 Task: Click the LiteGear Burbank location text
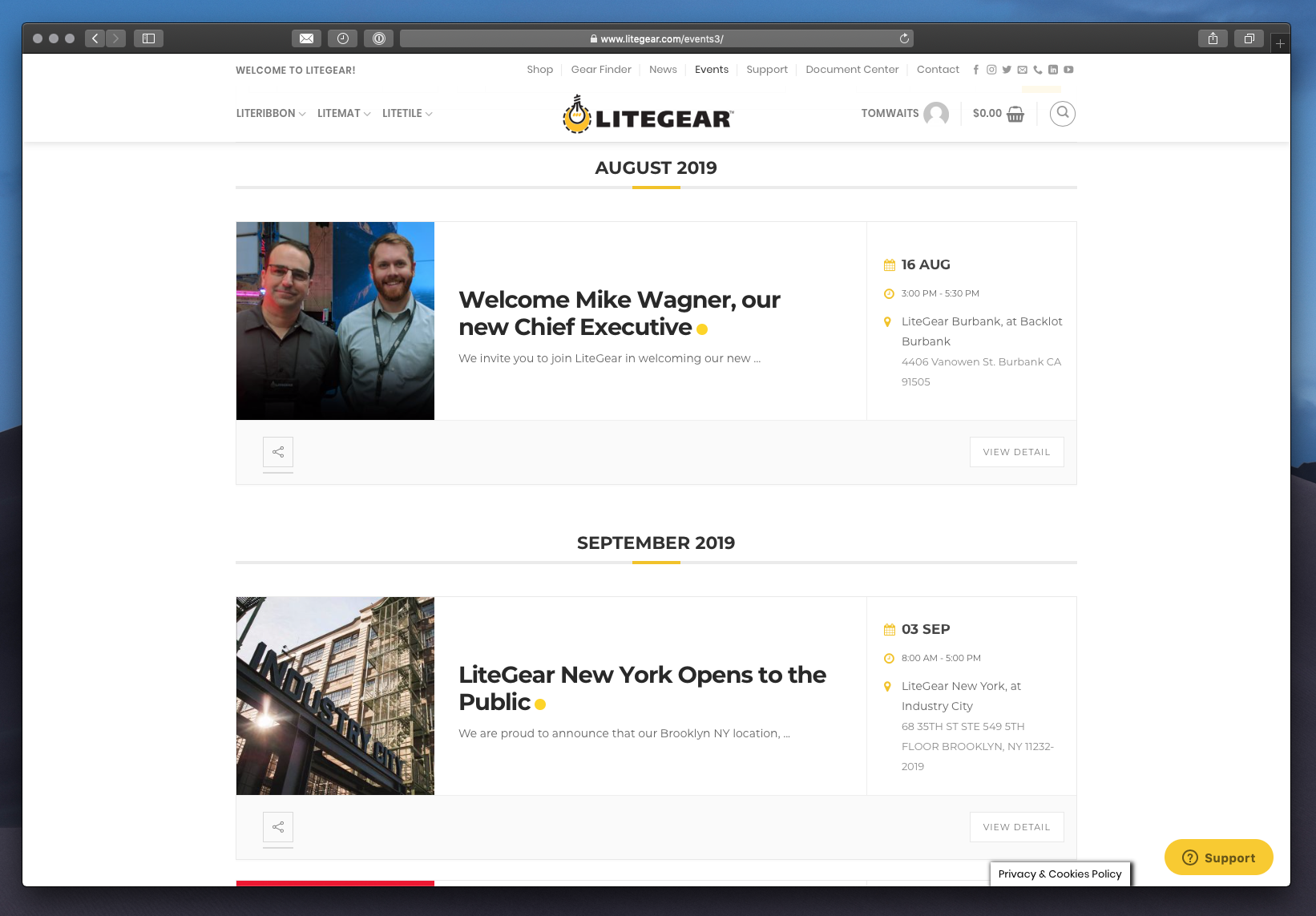(x=982, y=331)
